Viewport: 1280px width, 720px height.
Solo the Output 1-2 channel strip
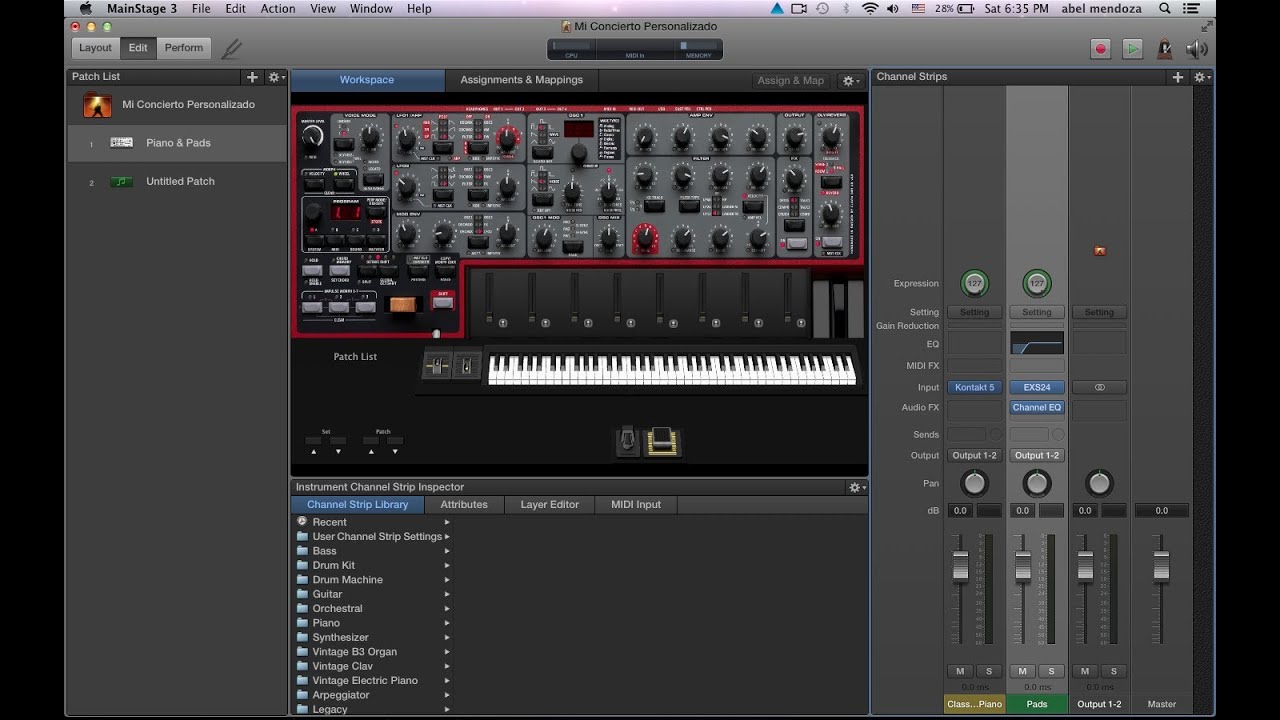click(1112, 671)
